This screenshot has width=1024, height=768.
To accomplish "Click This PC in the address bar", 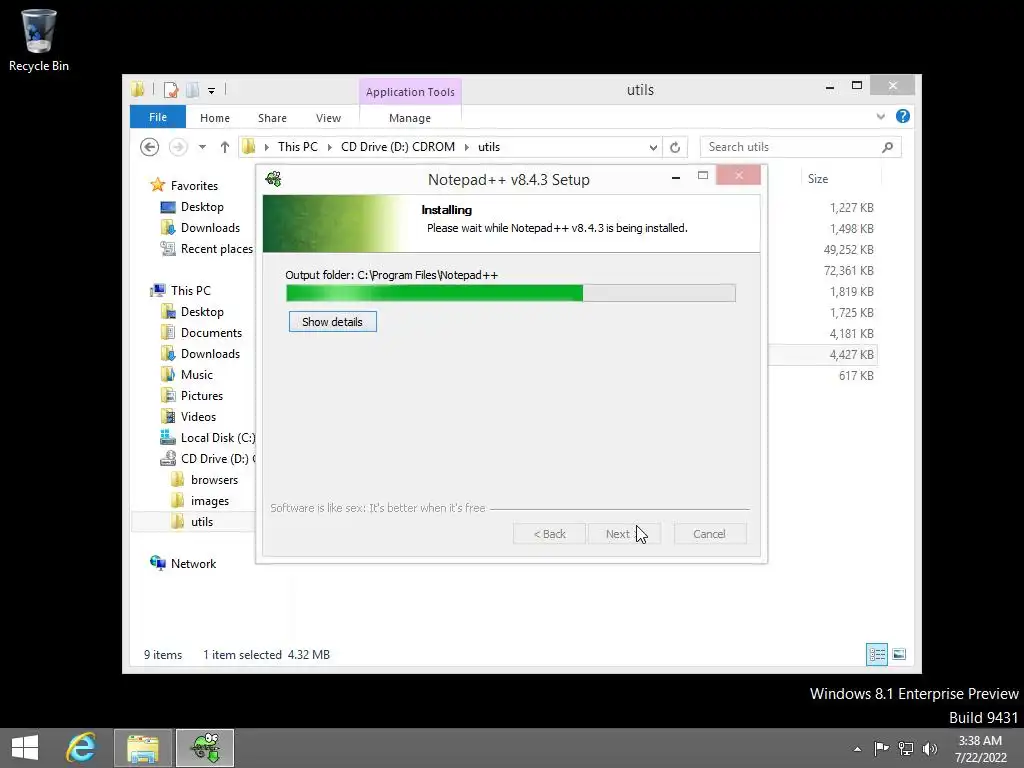I will pos(298,147).
